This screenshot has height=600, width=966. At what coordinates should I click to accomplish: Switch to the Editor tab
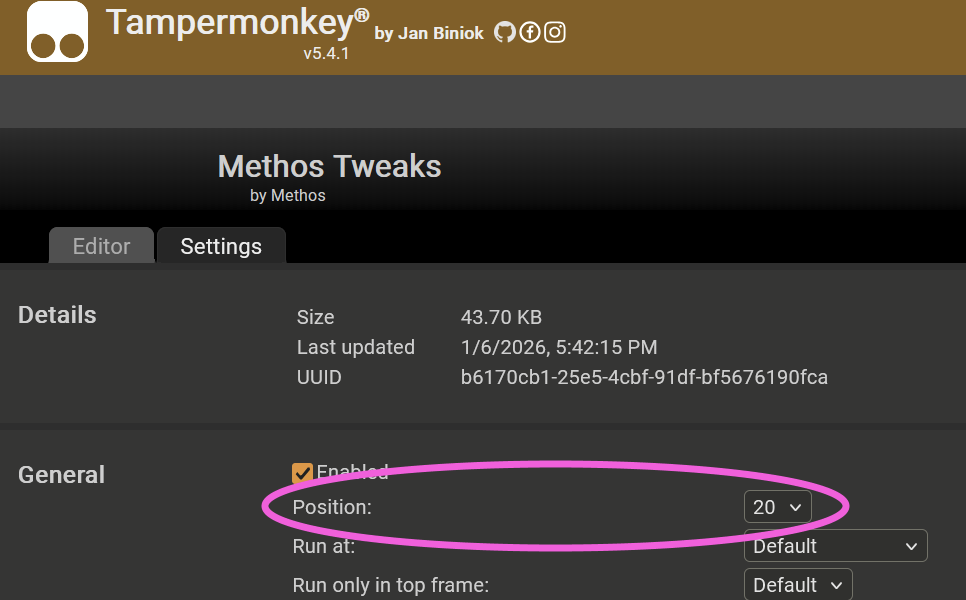click(101, 246)
